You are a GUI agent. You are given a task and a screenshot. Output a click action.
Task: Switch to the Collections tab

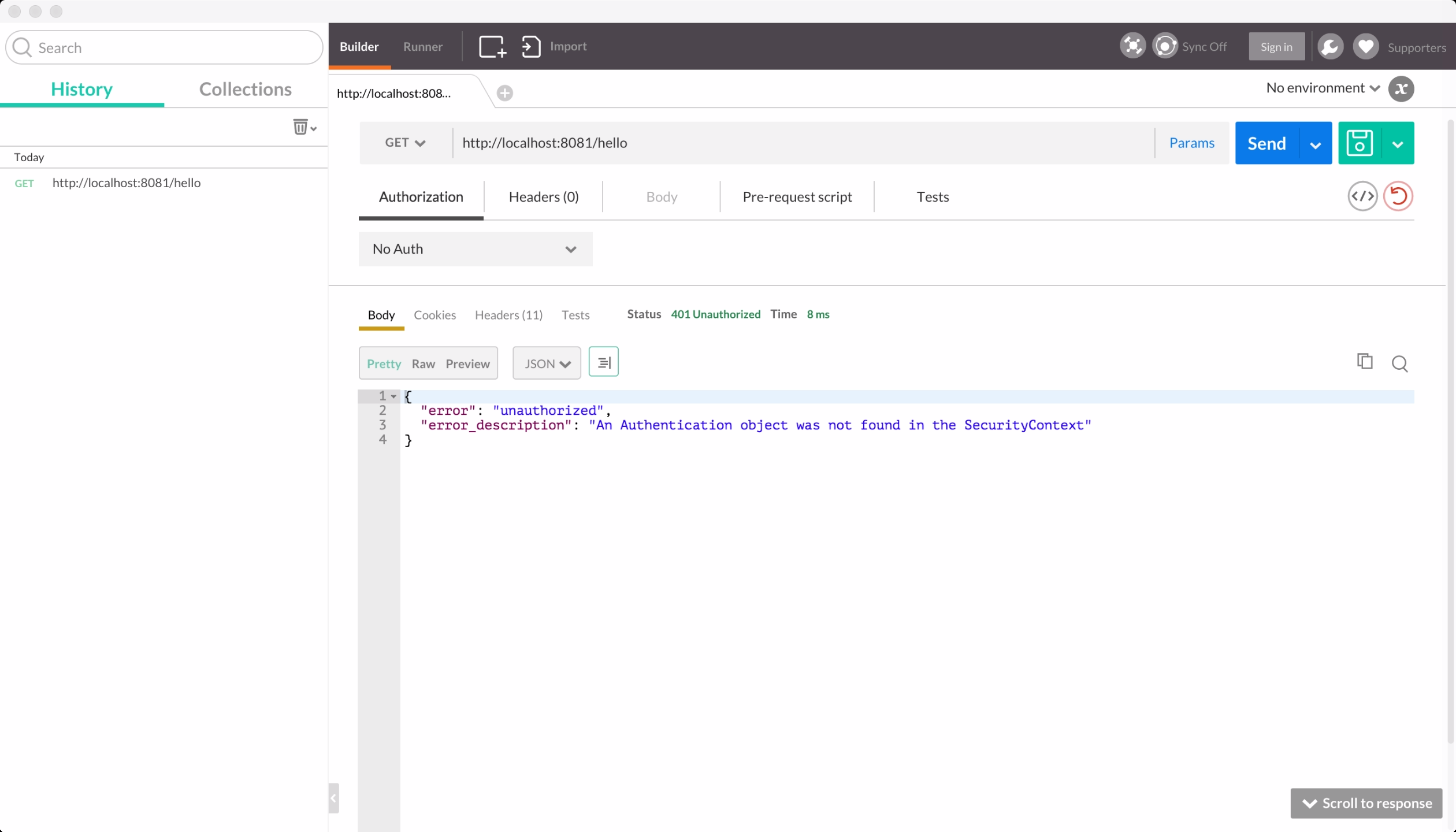tap(245, 89)
